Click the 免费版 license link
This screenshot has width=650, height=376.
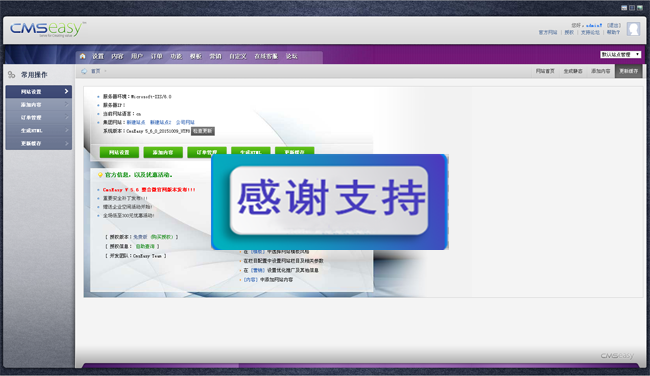coord(140,237)
